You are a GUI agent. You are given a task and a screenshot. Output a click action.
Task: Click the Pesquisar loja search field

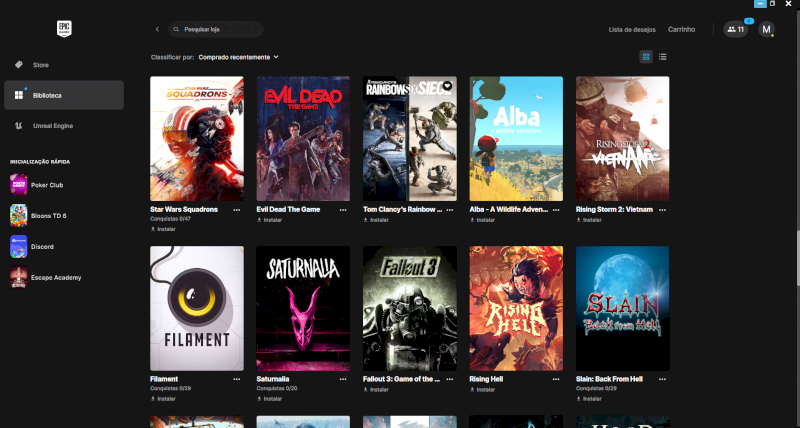(x=216, y=30)
